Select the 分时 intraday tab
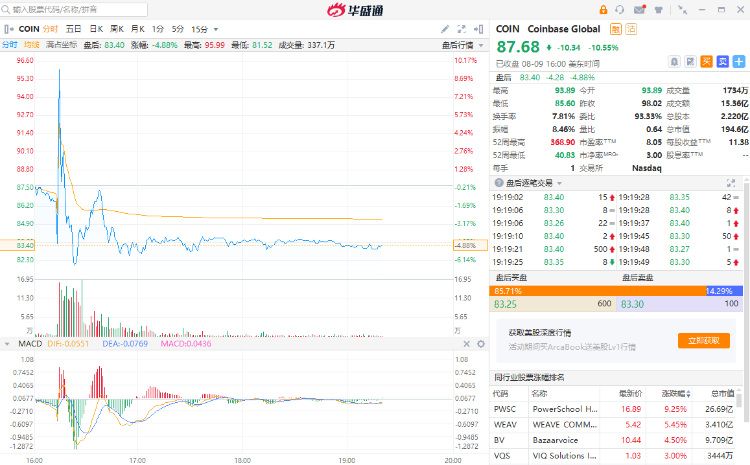This screenshot has width=750, height=465. (50, 29)
